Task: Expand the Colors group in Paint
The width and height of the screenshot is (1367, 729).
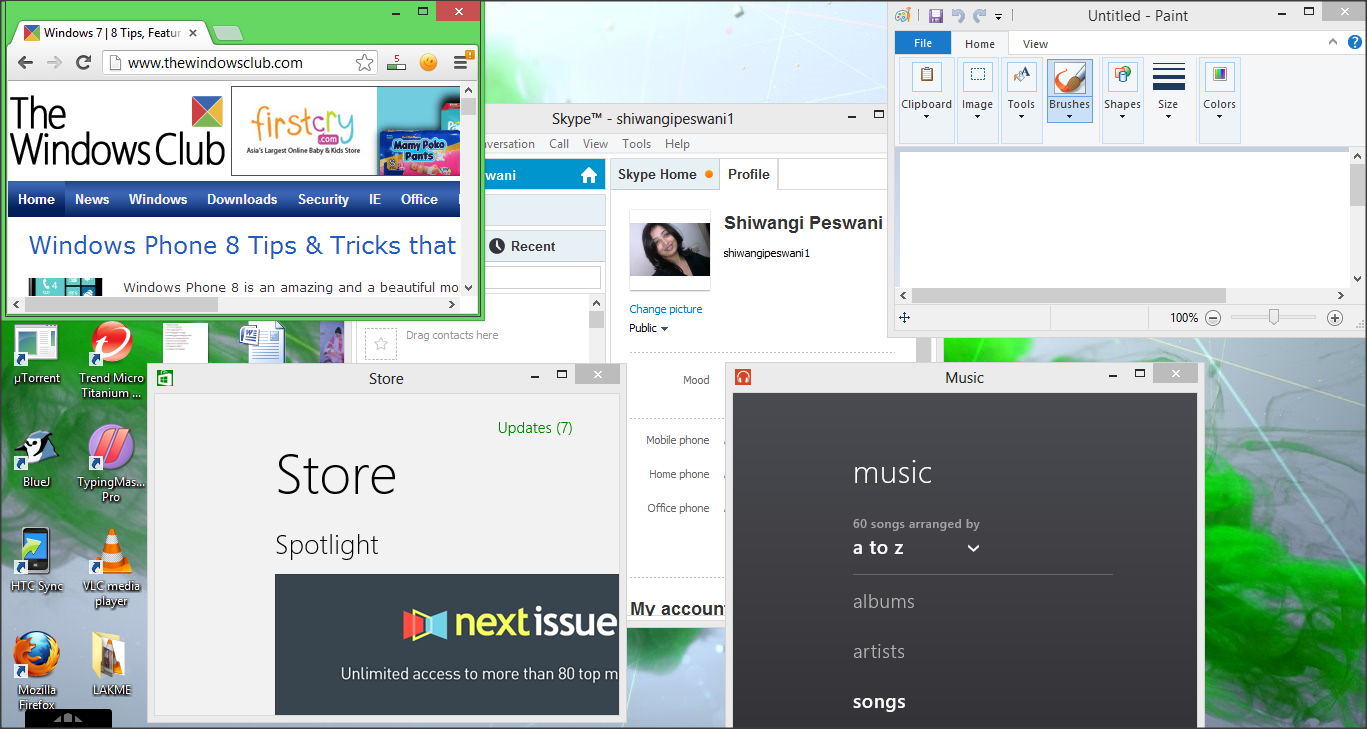Action: point(1219,100)
